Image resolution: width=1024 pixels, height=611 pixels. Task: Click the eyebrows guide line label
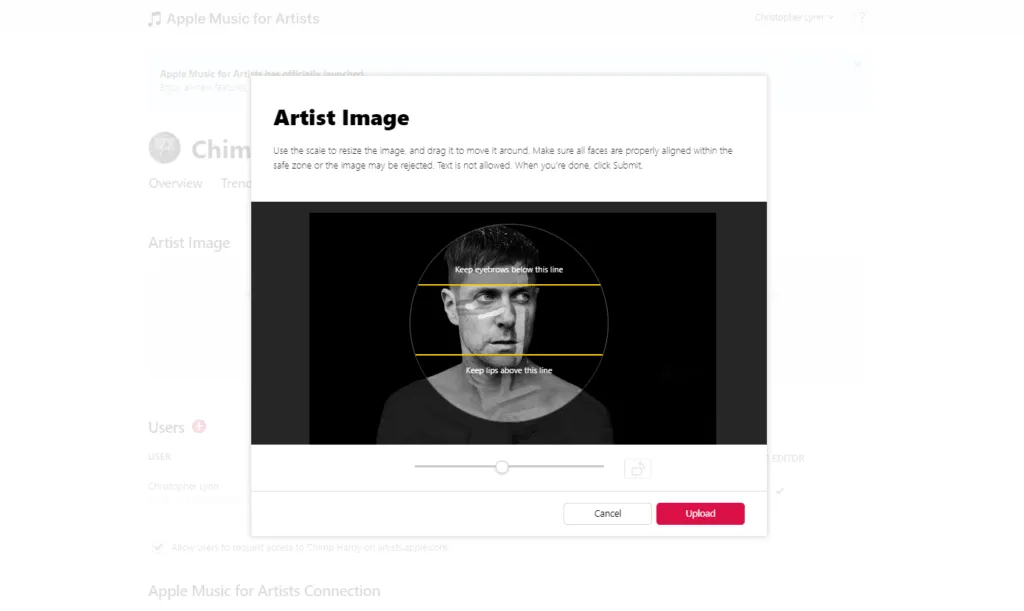[508, 269]
